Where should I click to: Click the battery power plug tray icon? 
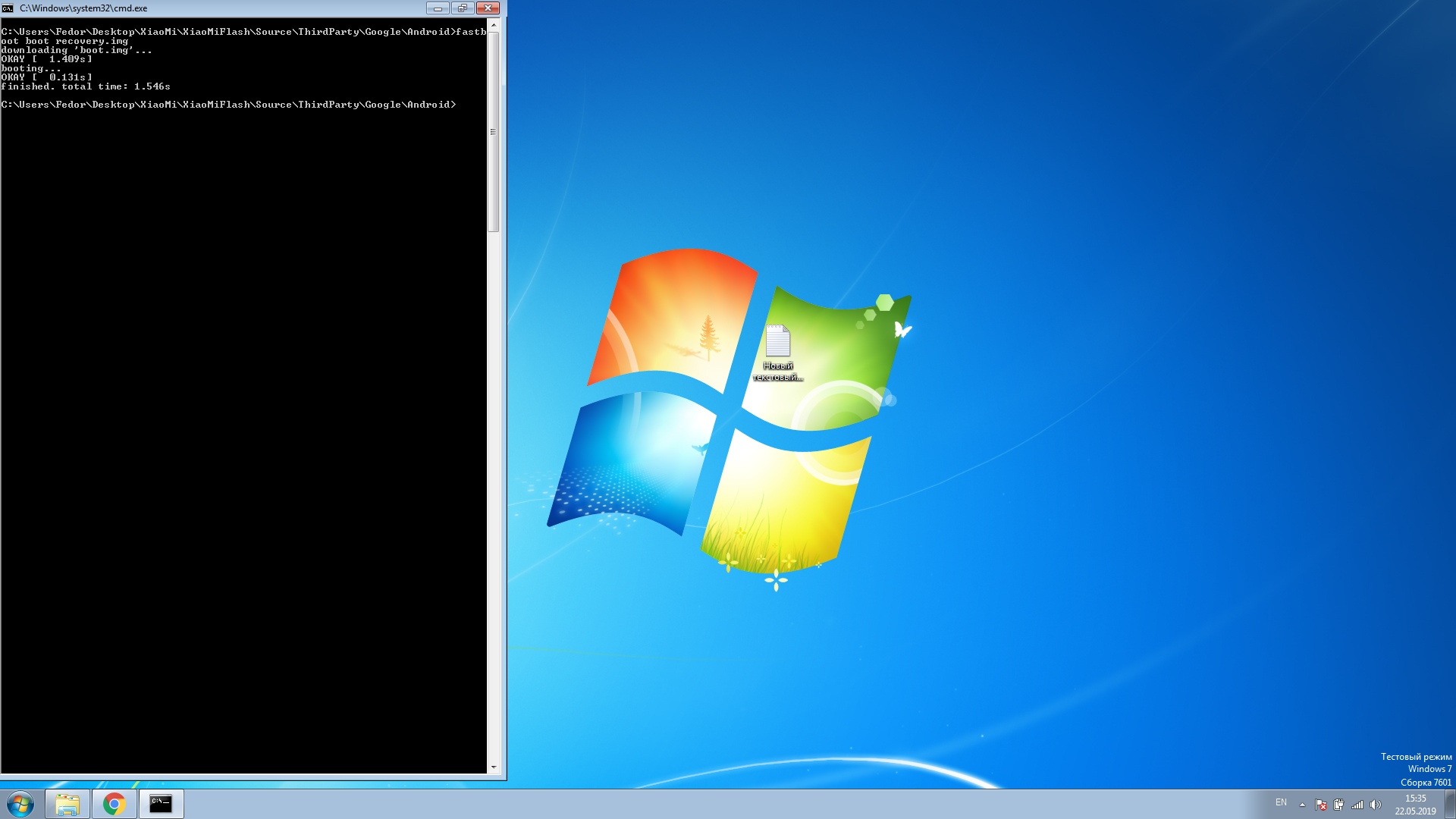click(1339, 805)
